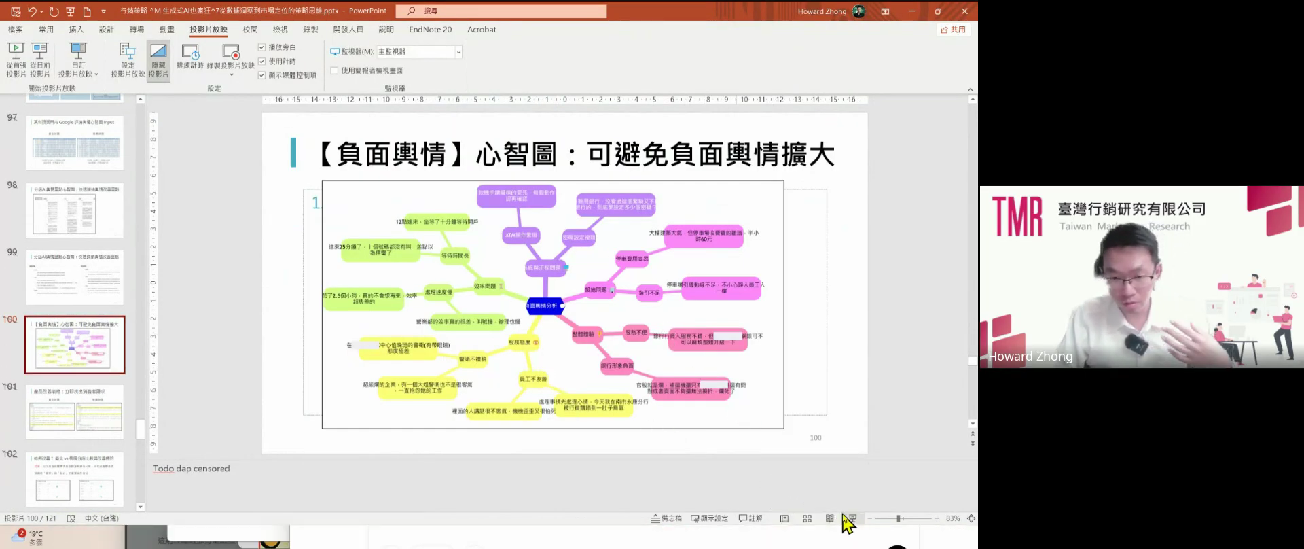1304x549 pixels.
Task: Toggle the Use Timings checkbox
Action: (x=262, y=61)
